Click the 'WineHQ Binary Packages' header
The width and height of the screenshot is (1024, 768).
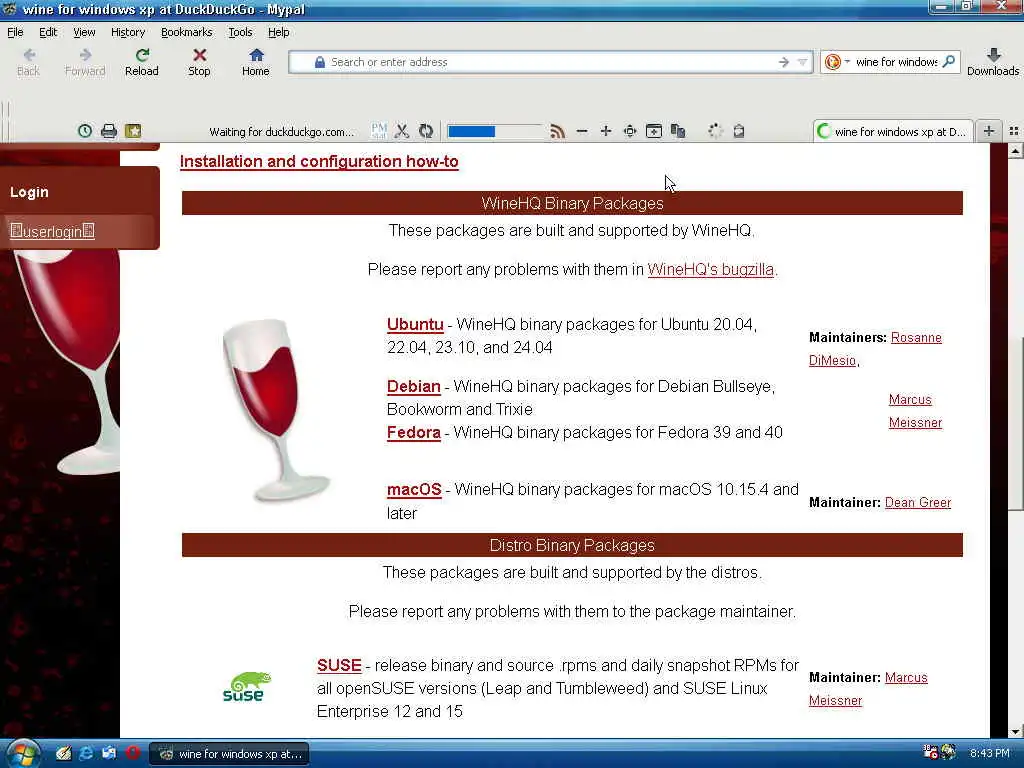(x=572, y=203)
